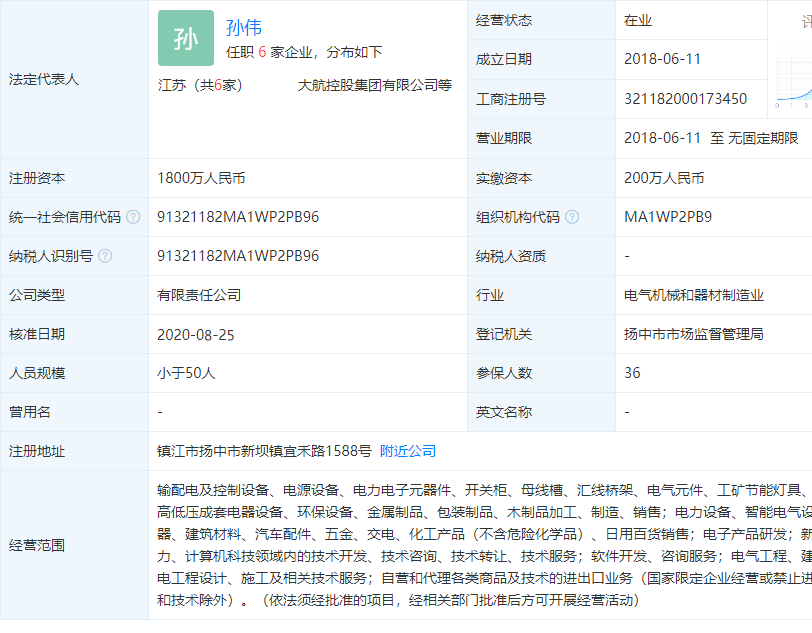Click the address 镇江市扬中市新坝镇宜禾路1588号
Viewport: 812px width, 633px height.
click(265, 451)
